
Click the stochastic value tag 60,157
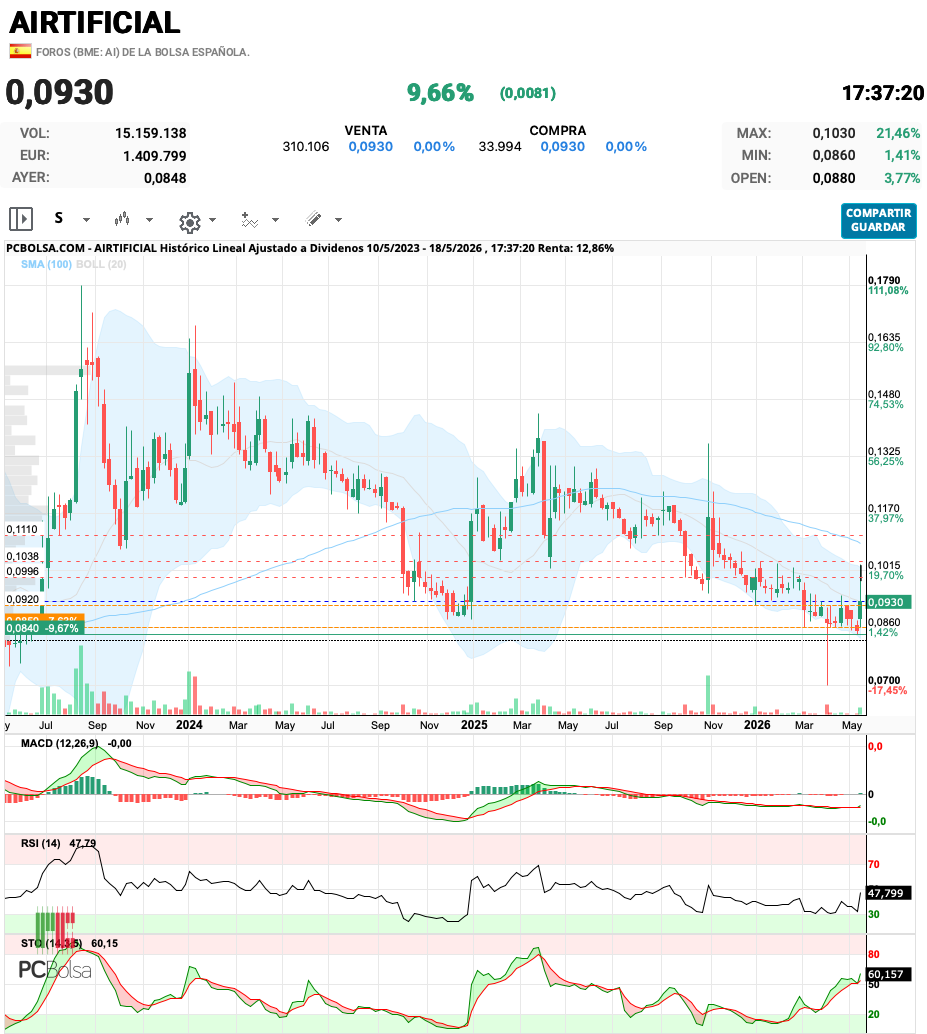[x=889, y=974]
